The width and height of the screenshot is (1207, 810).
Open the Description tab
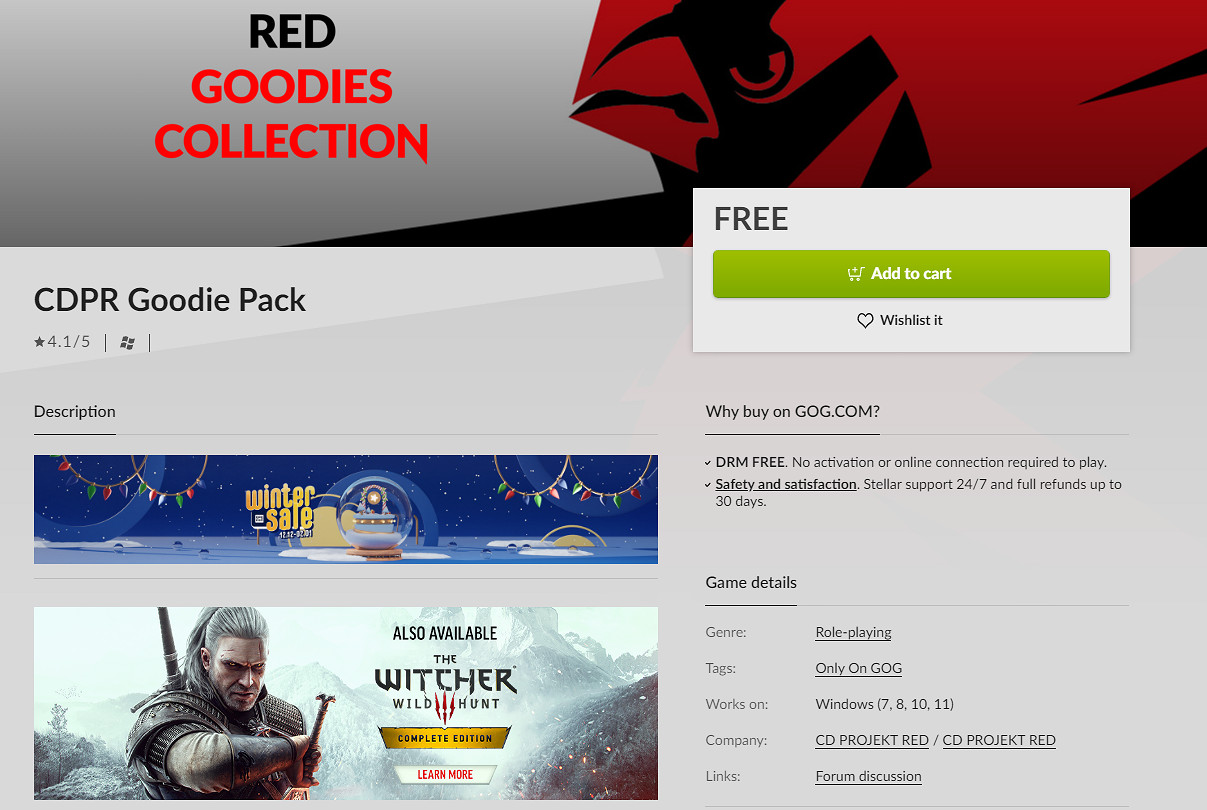coord(75,411)
